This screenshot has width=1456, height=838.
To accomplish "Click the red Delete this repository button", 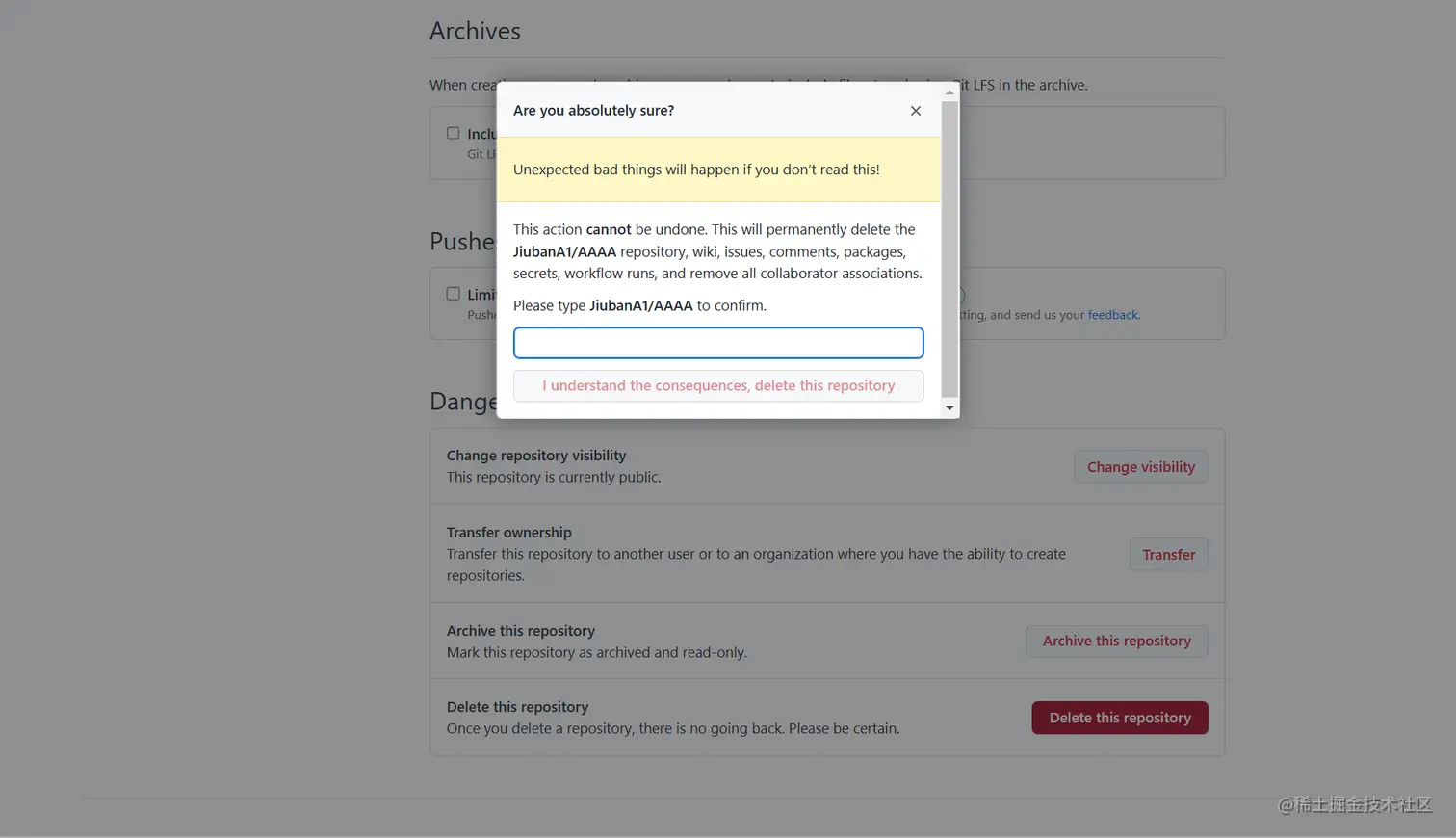I will click(x=1120, y=718).
